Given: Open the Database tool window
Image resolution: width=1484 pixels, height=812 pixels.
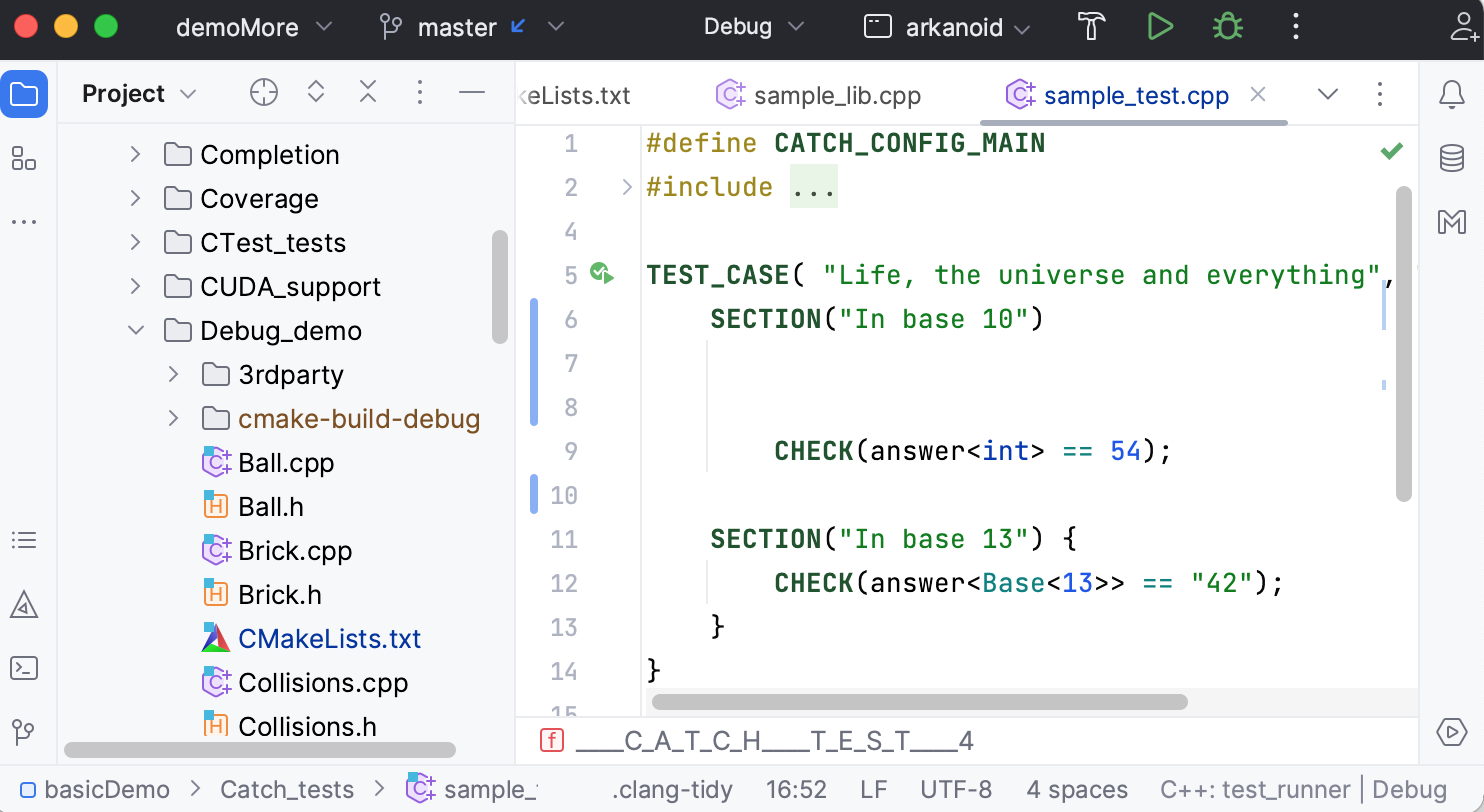Looking at the screenshot, I should (1451, 158).
